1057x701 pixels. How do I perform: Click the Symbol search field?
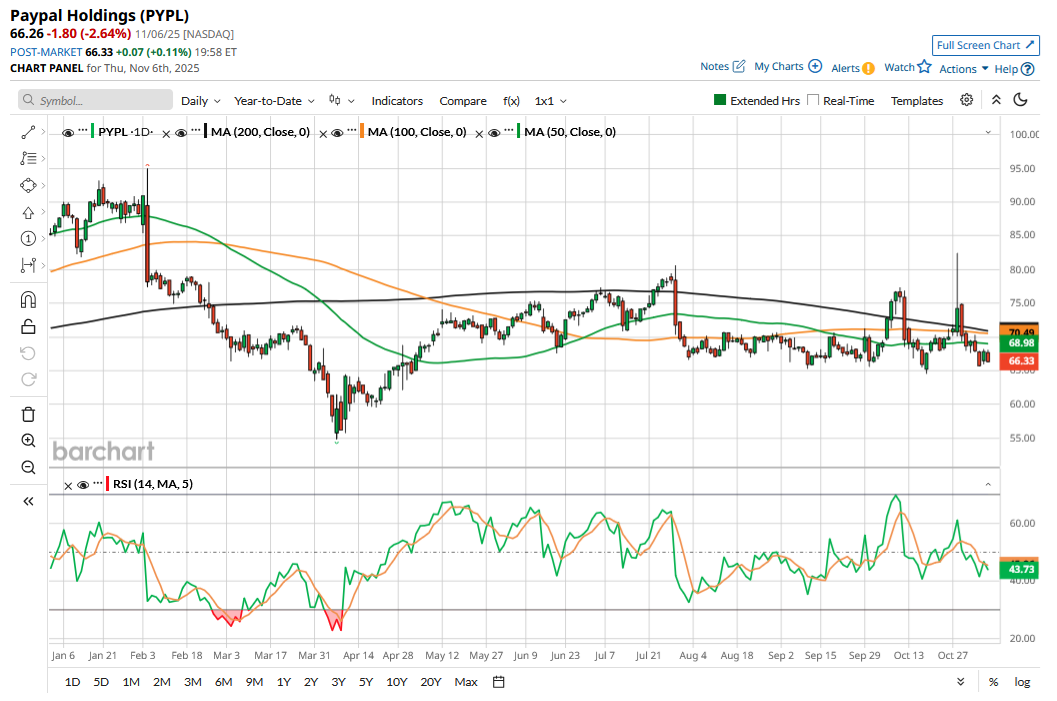[x=96, y=101]
